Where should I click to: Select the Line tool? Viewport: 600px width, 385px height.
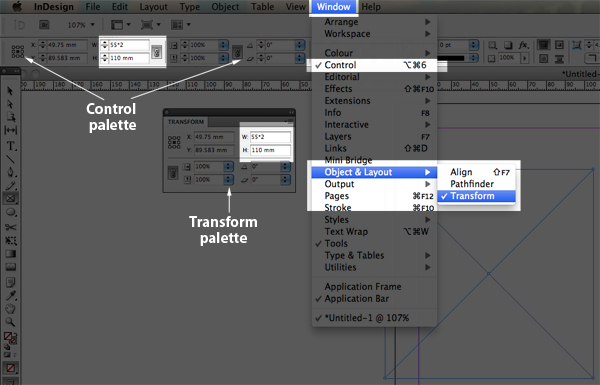point(10,159)
